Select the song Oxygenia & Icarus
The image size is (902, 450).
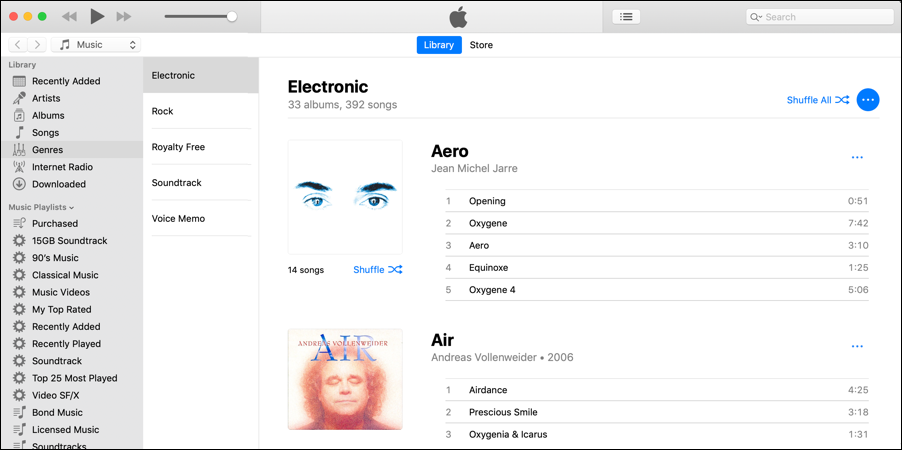click(657, 434)
